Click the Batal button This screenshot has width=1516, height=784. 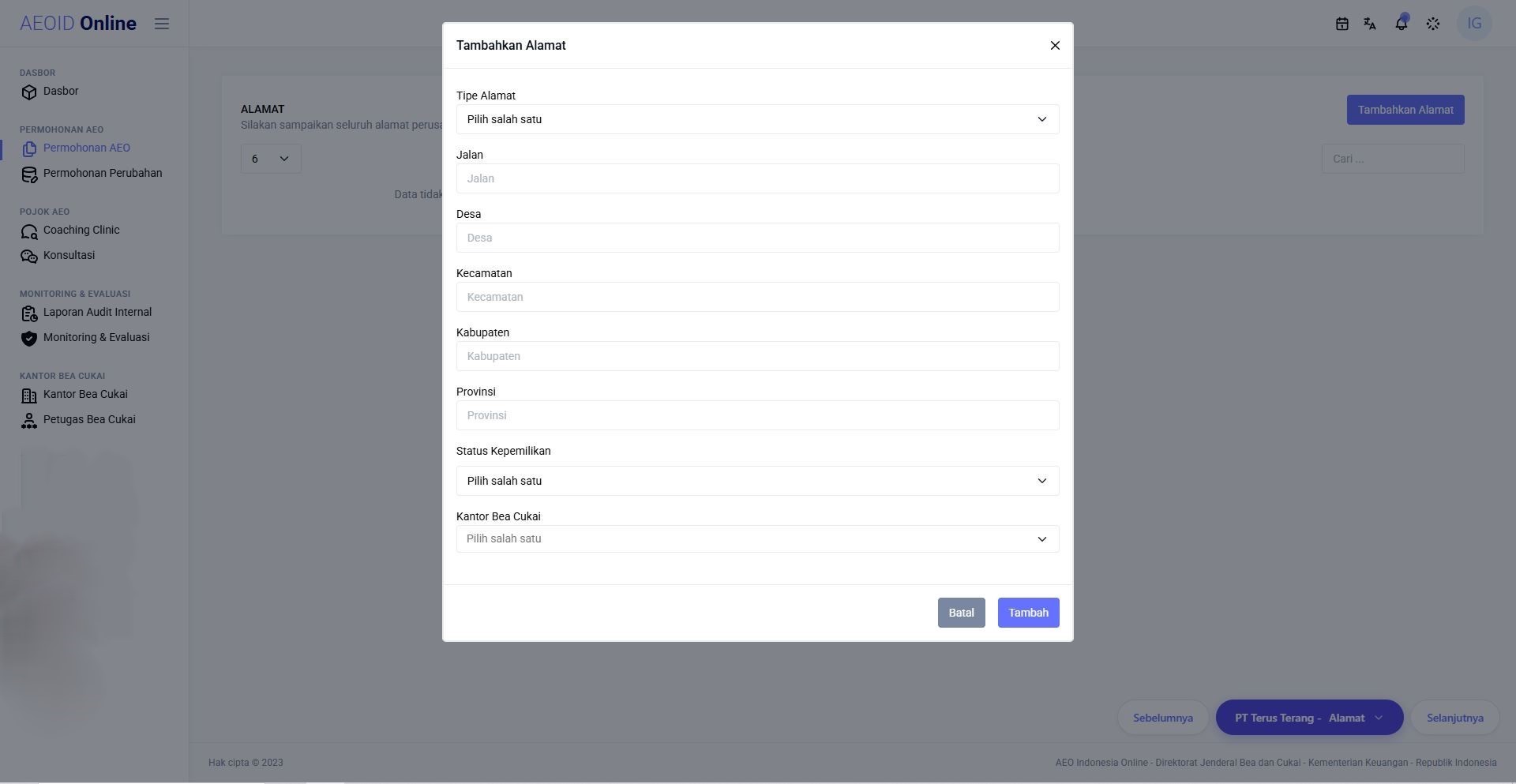pyautogui.click(x=961, y=613)
